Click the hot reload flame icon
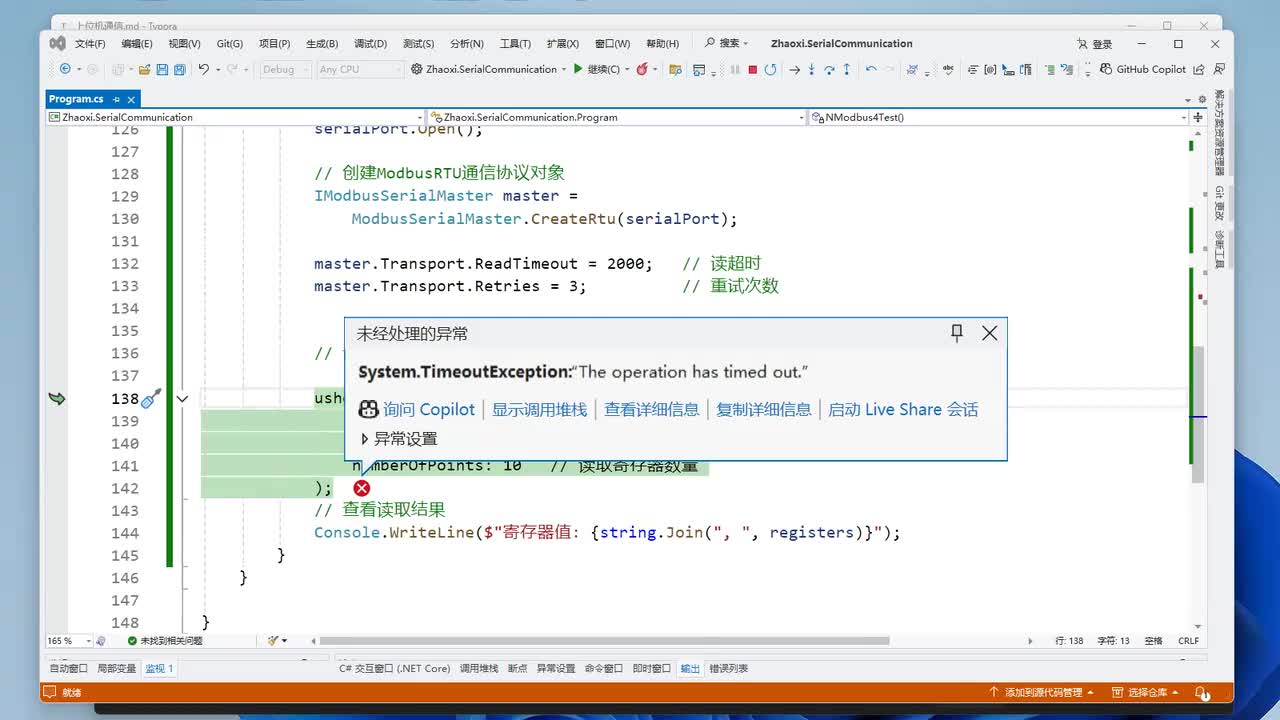This screenshot has height=720, width=1280. click(x=642, y=69)
